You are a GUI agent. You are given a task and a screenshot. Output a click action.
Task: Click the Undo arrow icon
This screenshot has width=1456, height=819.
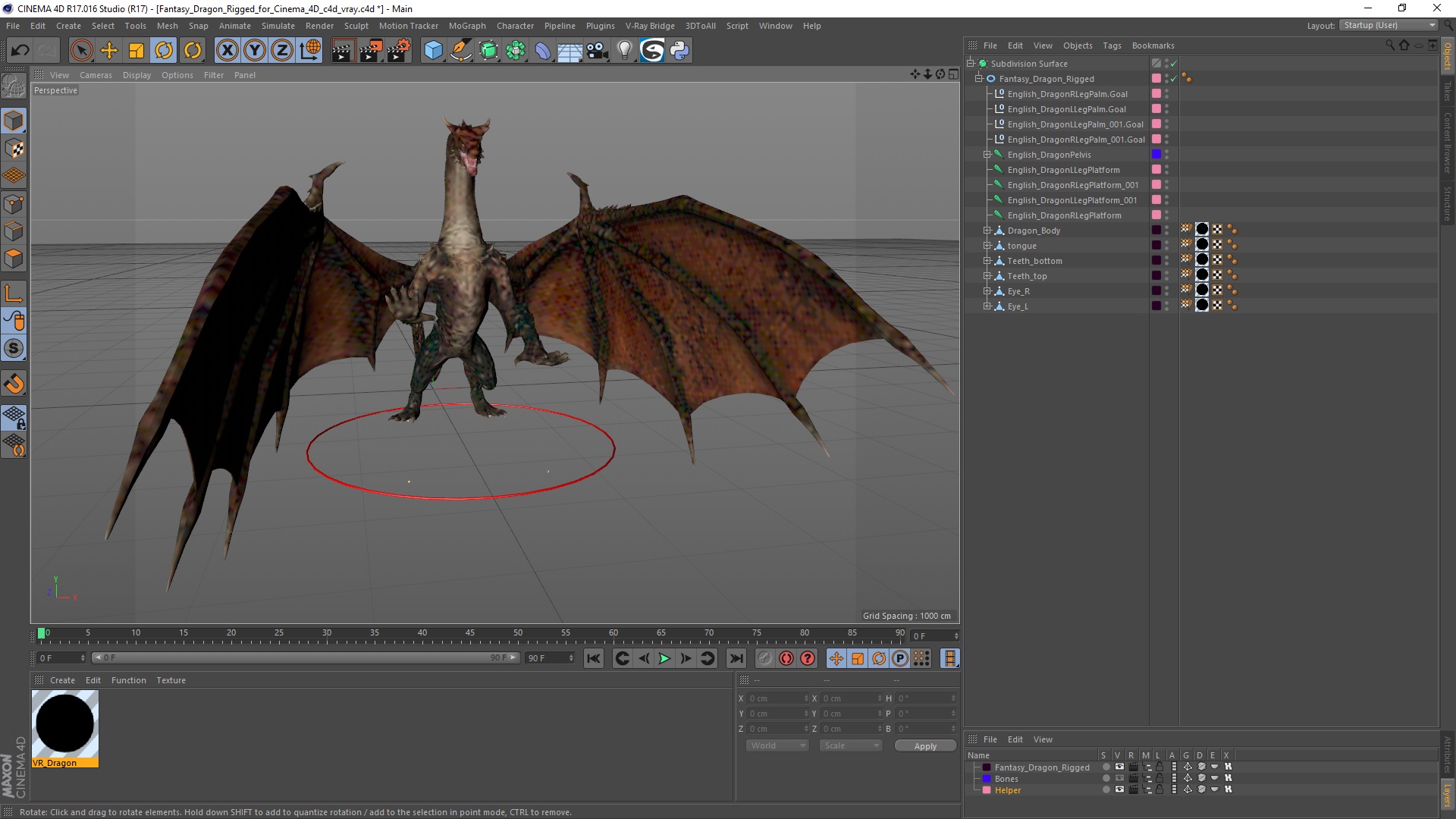20,51
